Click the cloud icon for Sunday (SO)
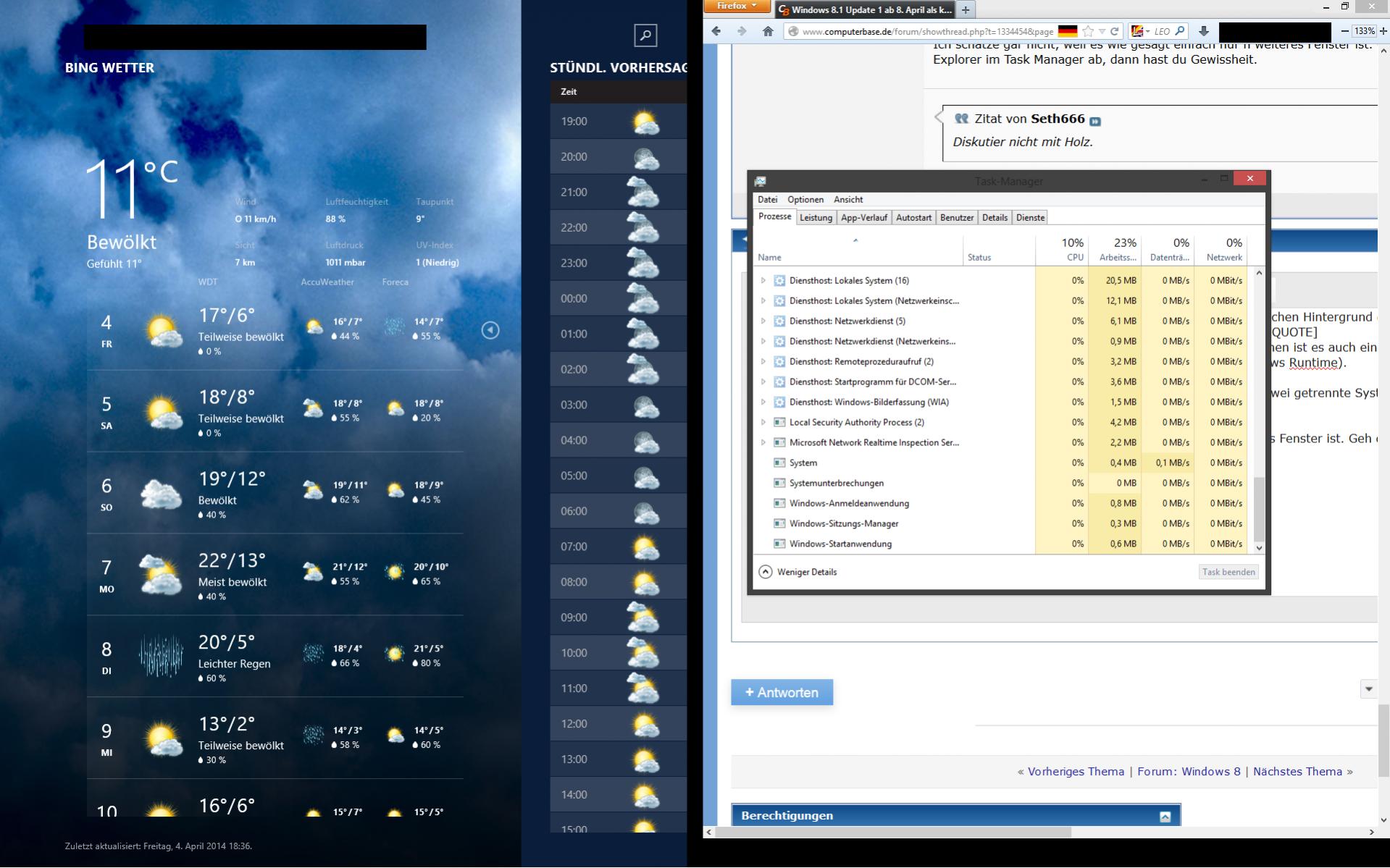The height and width of the screenshot is (868, 1390). click(161, 494)
